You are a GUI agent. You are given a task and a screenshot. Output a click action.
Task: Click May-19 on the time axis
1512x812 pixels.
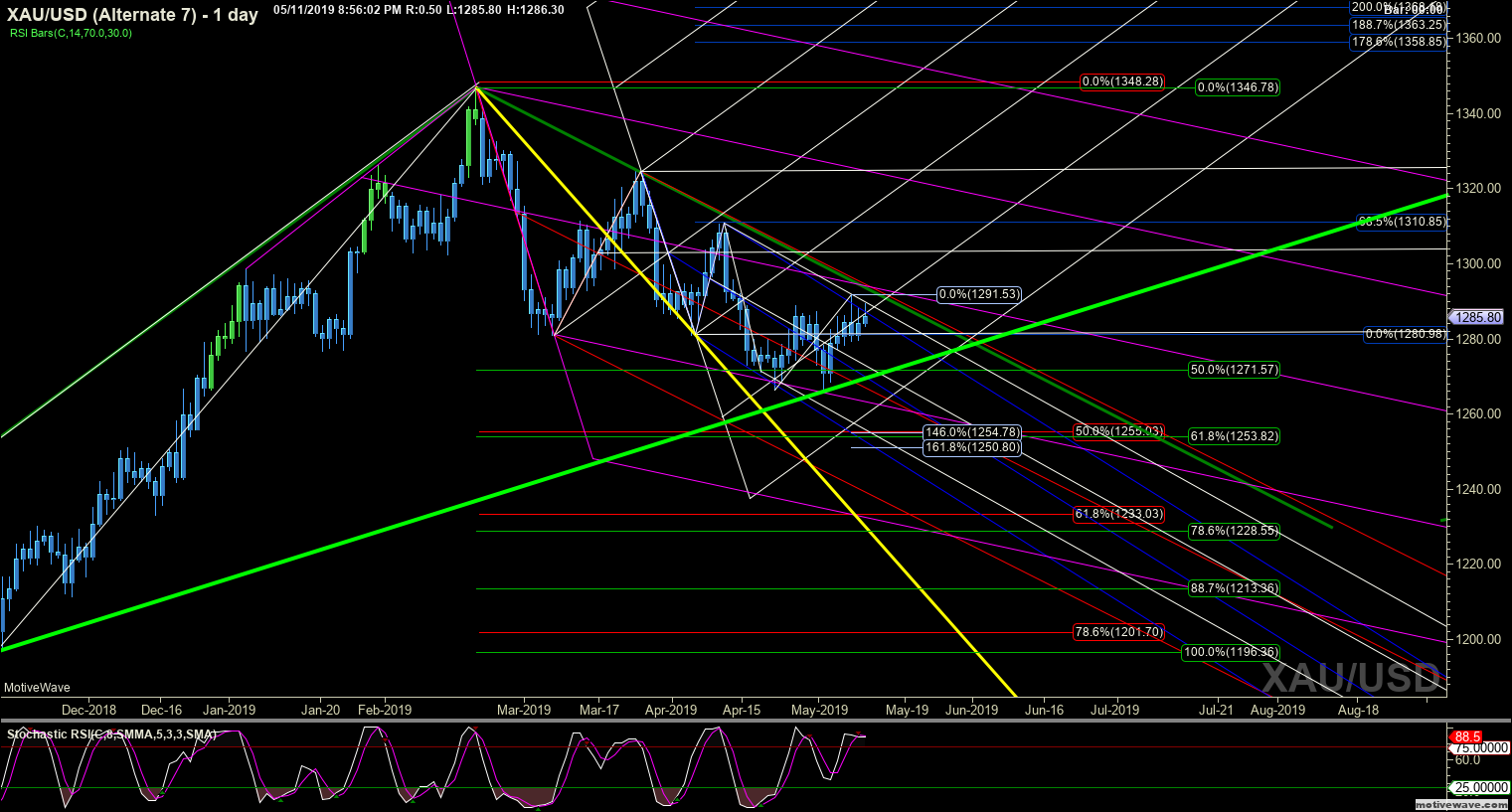click(907, 710)
